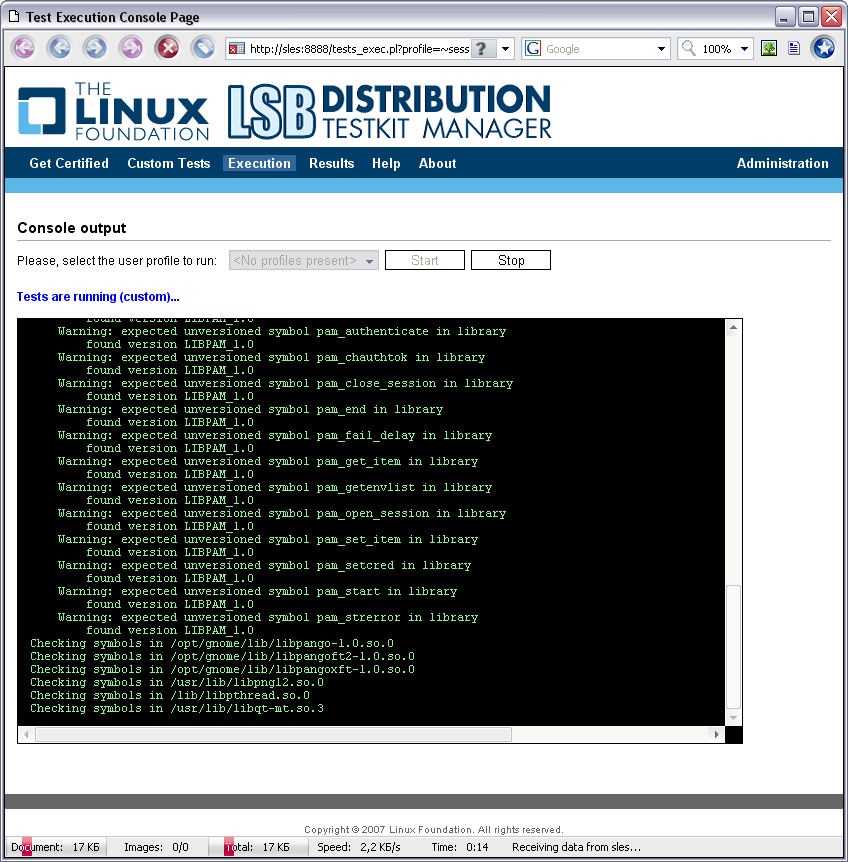
Task: Maximize the browser window
Action: click(808, 17)
